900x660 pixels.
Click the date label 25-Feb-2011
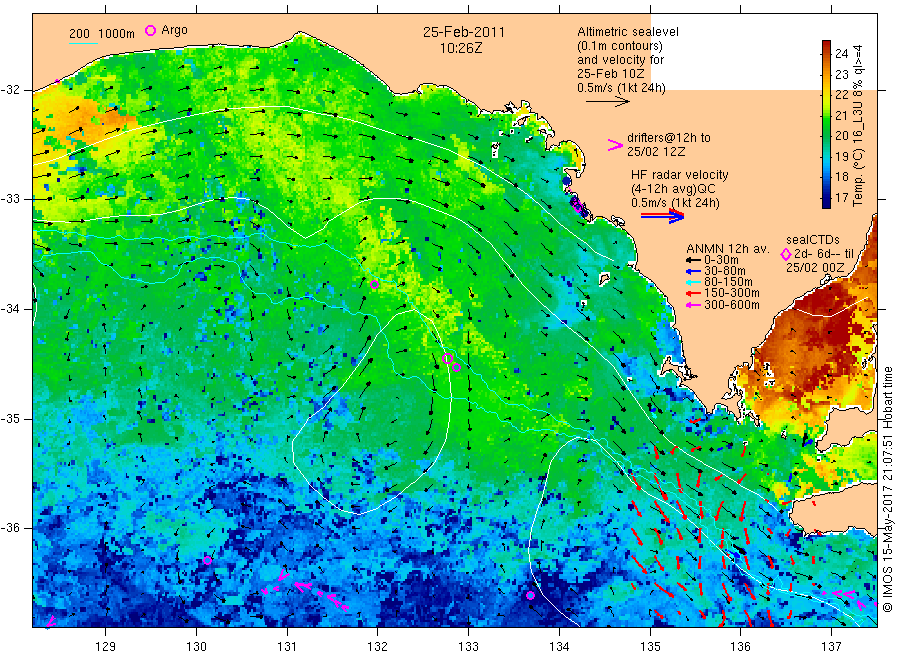pos(464,32)
